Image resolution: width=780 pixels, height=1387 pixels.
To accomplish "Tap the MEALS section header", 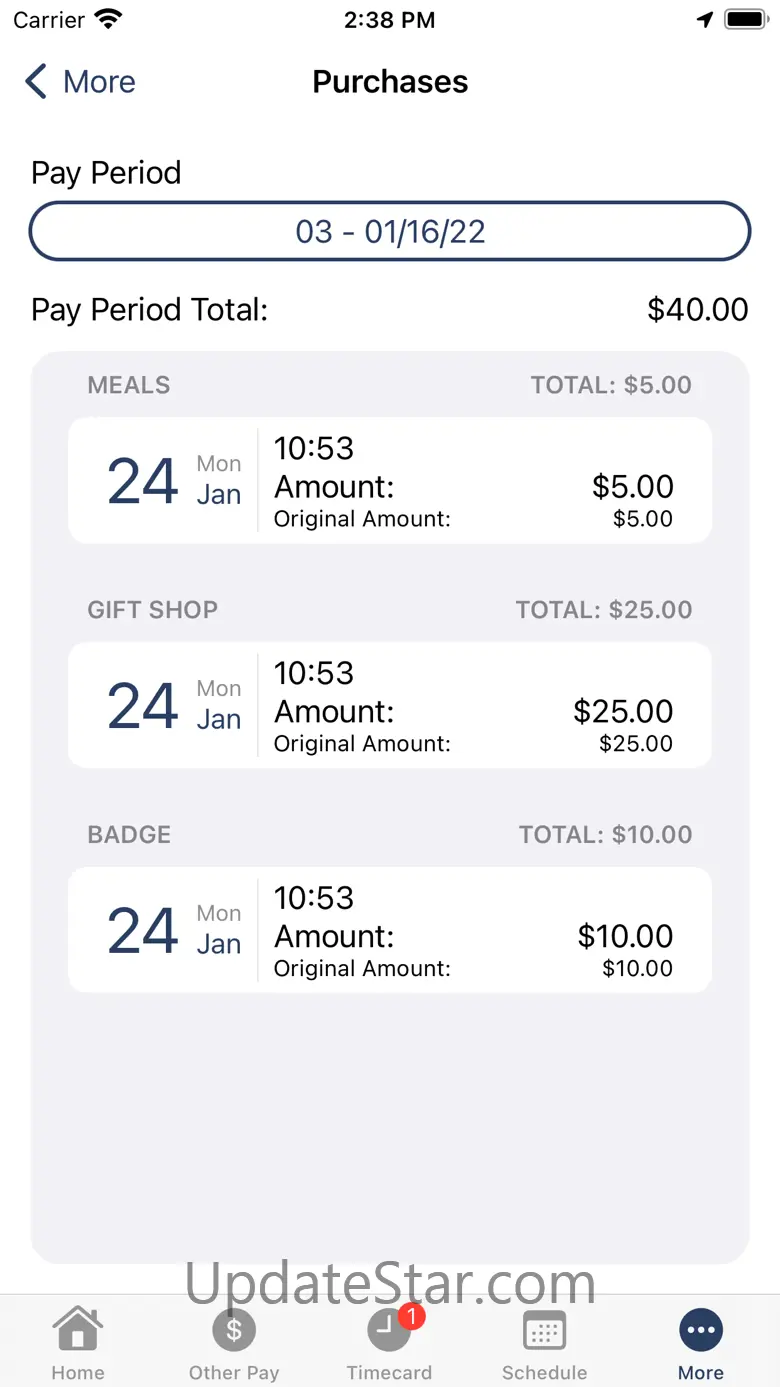I will (129, 385).
